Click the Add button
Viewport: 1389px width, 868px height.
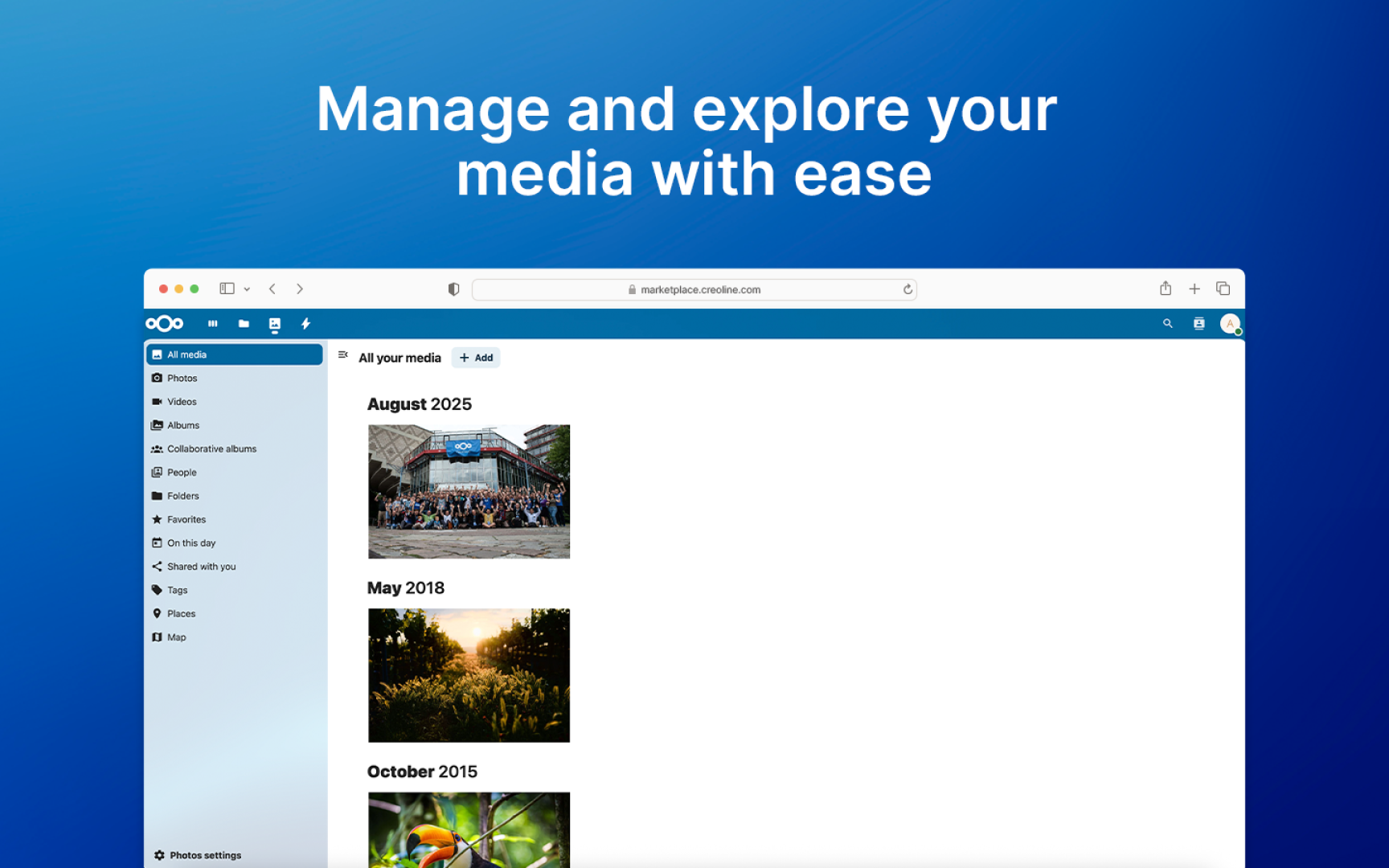tap(476, 358)
